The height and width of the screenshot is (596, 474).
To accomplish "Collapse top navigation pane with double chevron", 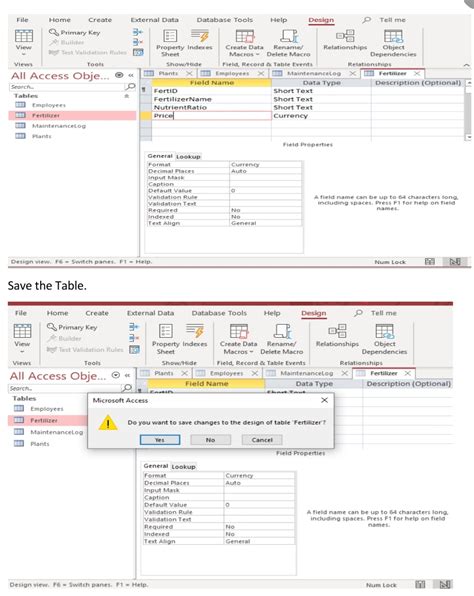I will click(x=131, y=75).
